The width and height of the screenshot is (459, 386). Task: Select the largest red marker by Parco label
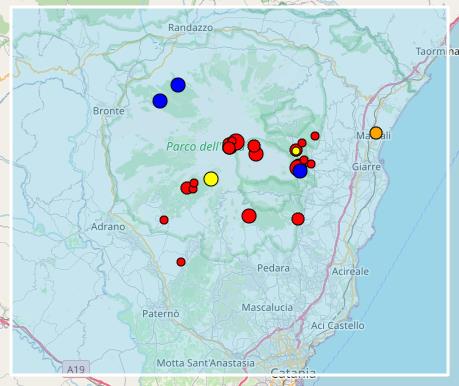click(x=236, y=142)
